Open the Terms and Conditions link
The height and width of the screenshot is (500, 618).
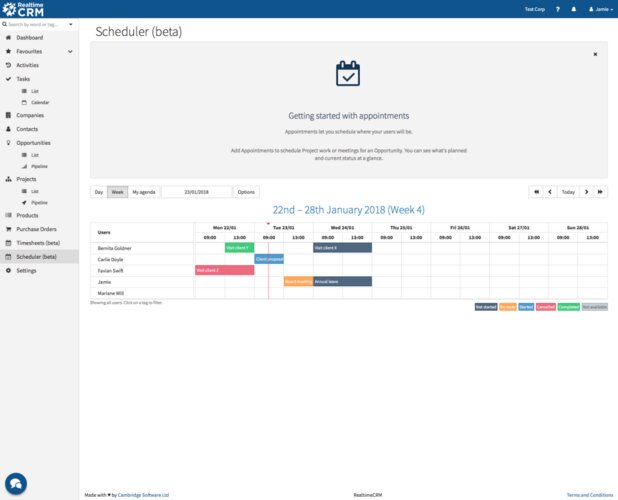click(x=589, y=495)
